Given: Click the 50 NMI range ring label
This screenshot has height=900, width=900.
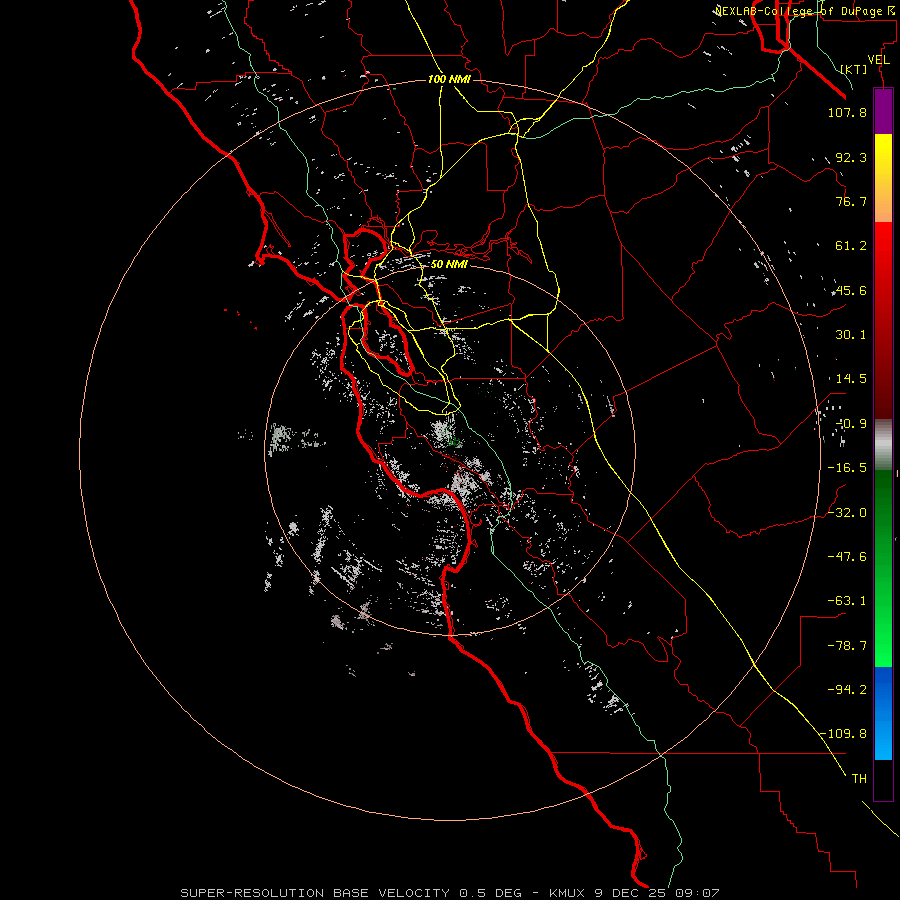Looking at the screenshot, I should click(x=449, y=264).
